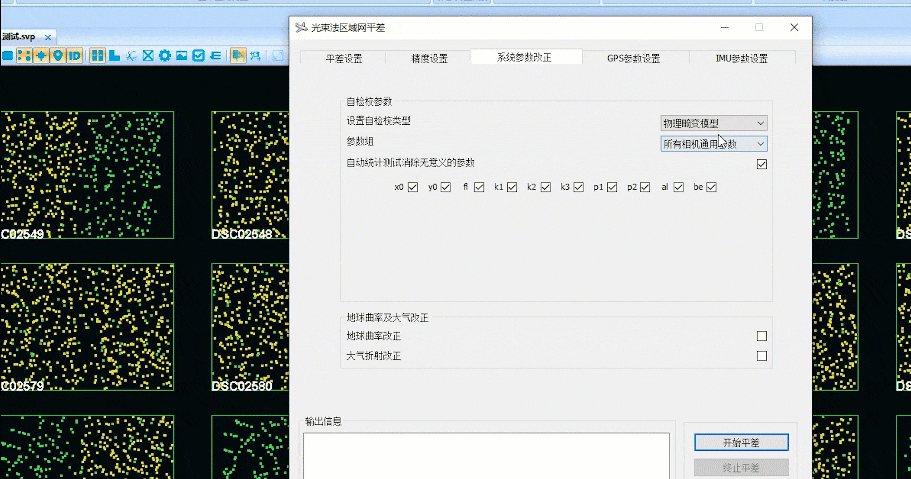Image resolution: width=911 pixels, height=479 pixels.
Task: Switch to the GPS参数设置 tab
Action: 633,58
